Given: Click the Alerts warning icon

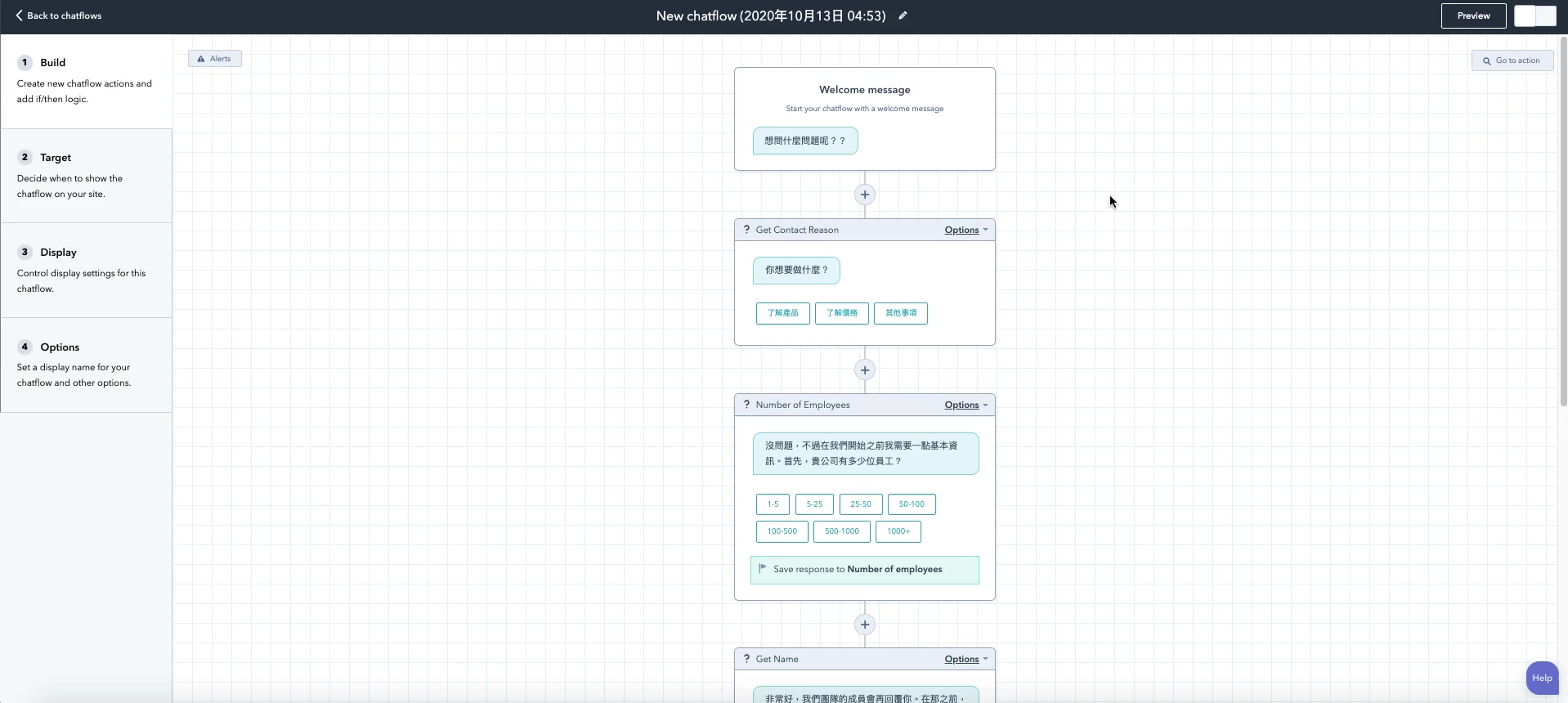Looking at the screenshot, I should [201, 59].
